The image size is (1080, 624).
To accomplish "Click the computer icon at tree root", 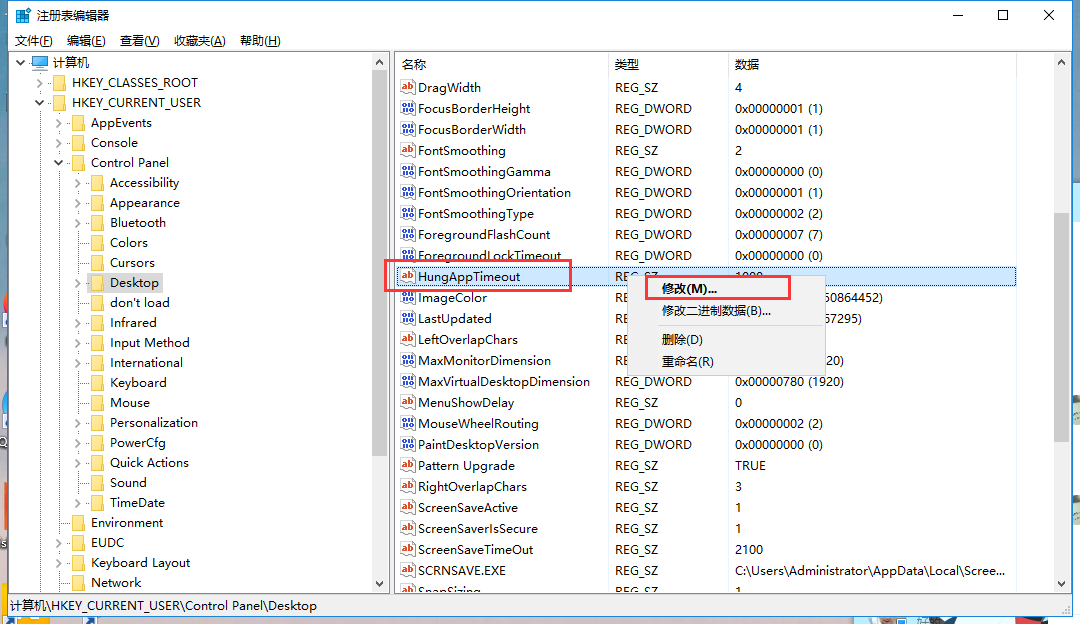I will click(x=40, y=62).
